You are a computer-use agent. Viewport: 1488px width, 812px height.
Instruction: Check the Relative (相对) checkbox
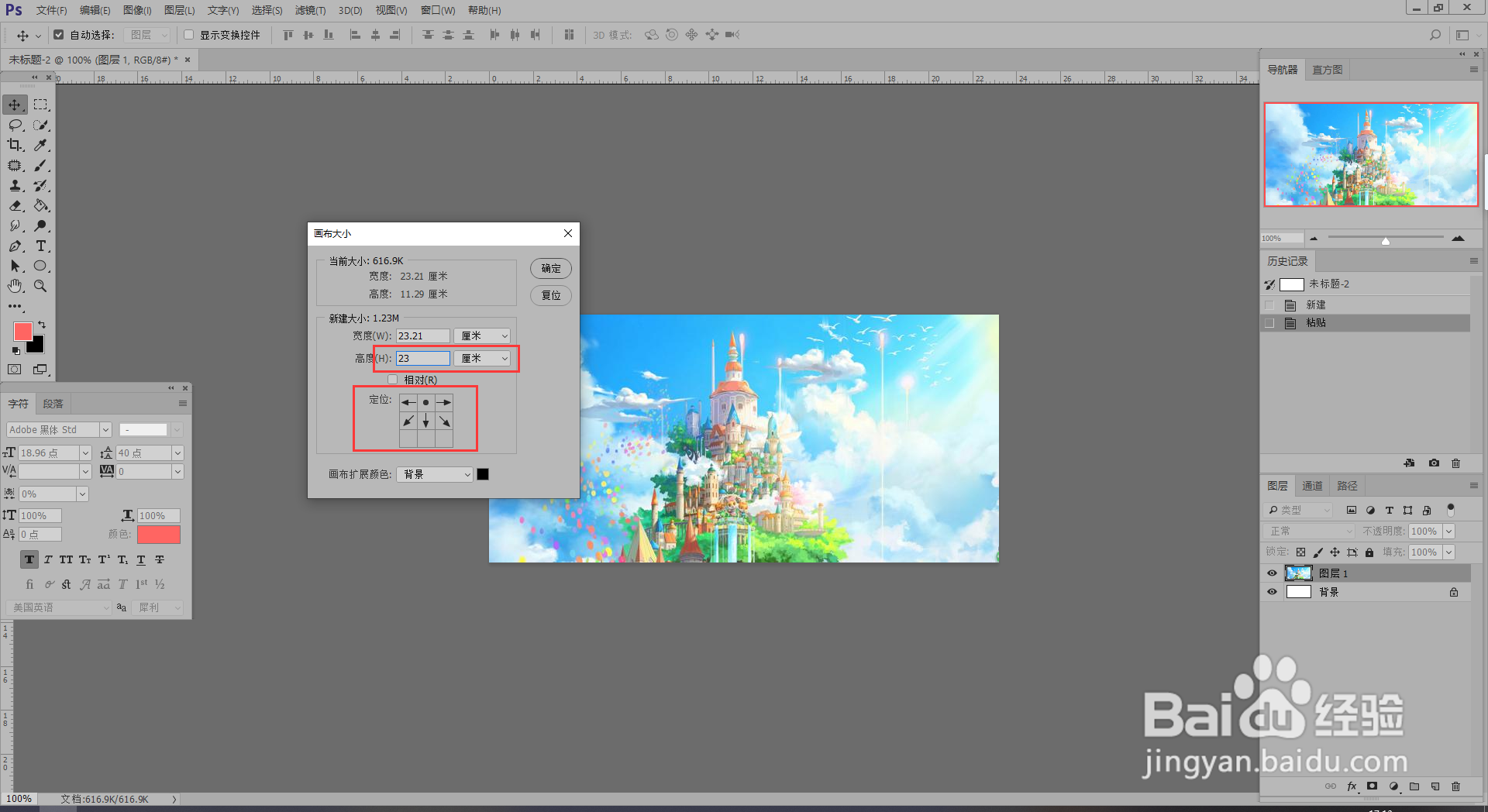pyautogui.click(x=393, y=380)
